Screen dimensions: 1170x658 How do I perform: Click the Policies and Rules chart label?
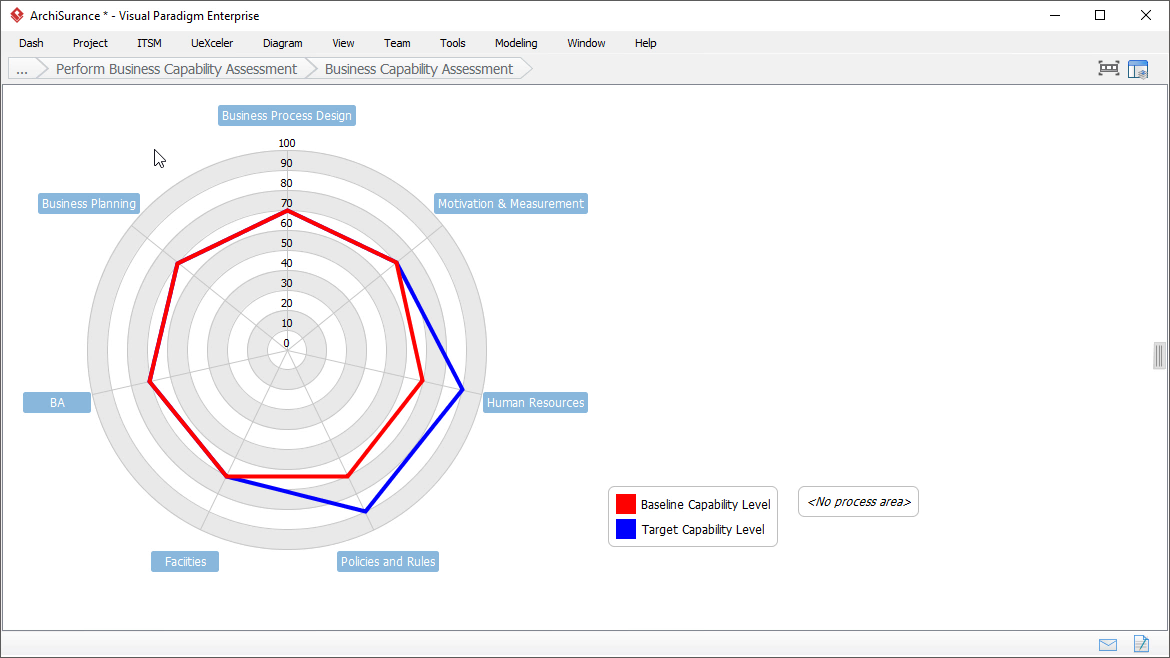388,561
